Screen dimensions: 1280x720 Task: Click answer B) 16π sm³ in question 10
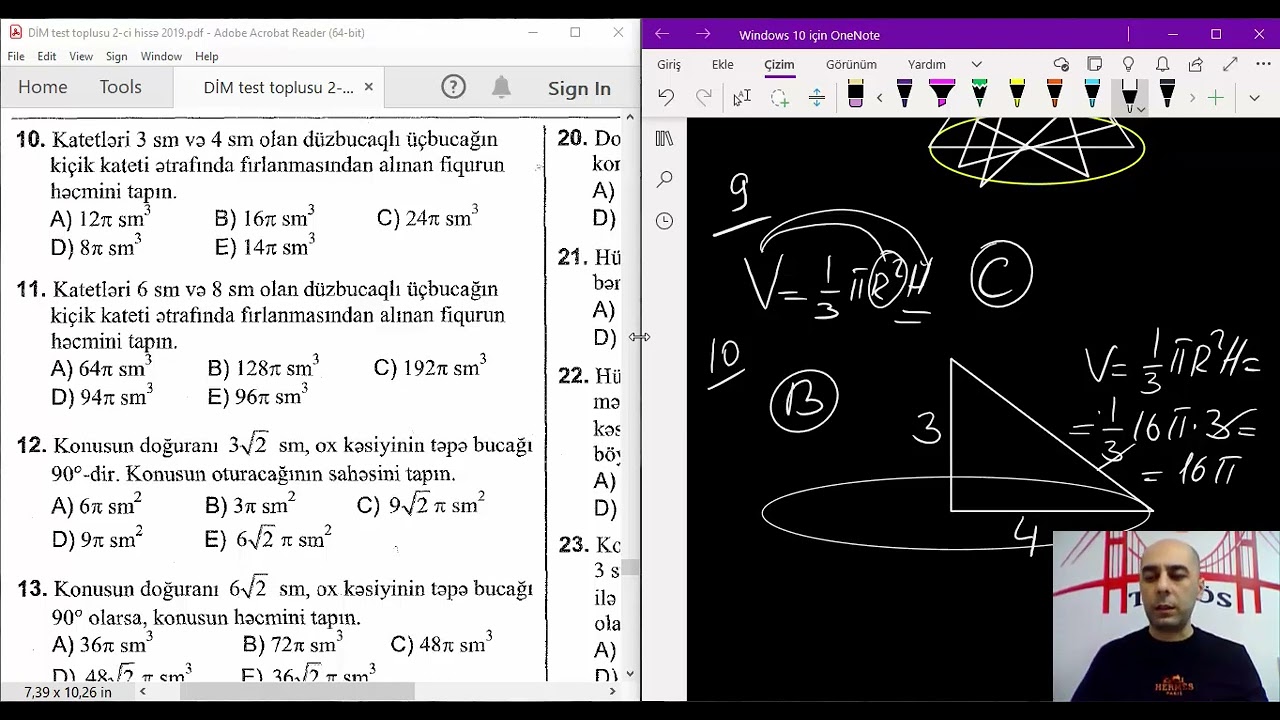click(264, 217)
